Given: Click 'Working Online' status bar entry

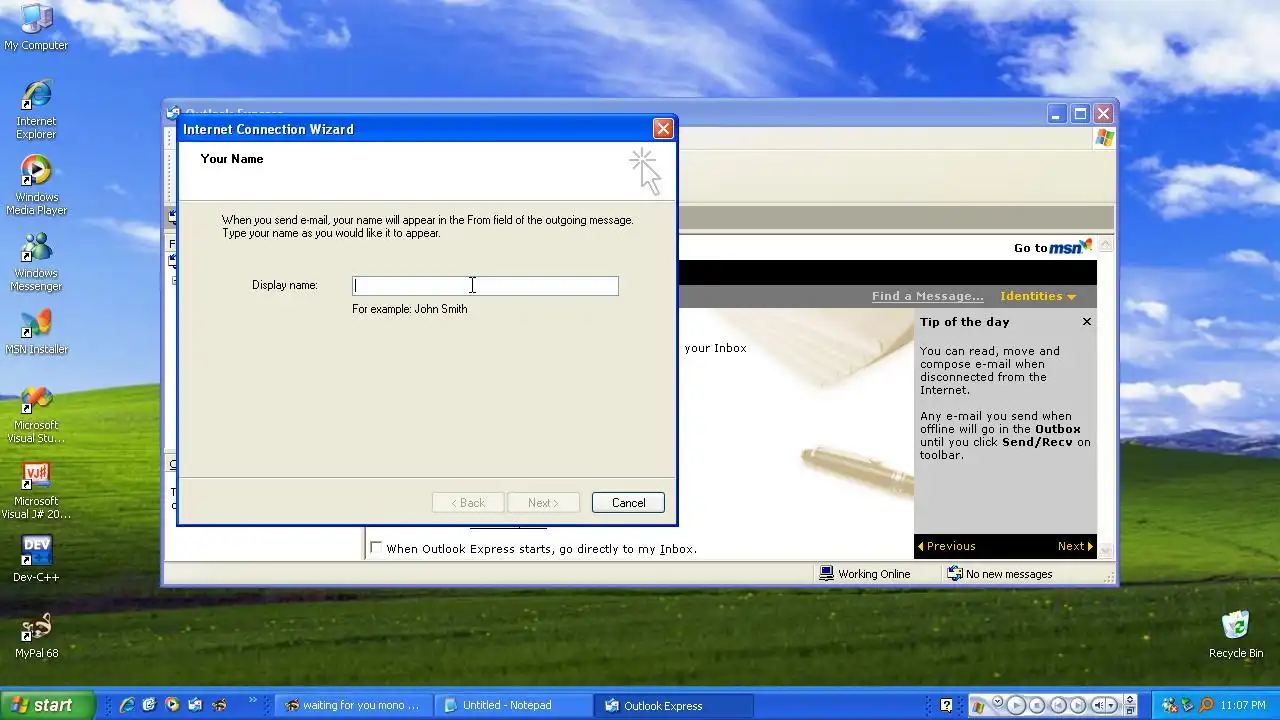Looking at the screenshot, I should (865, 574).
